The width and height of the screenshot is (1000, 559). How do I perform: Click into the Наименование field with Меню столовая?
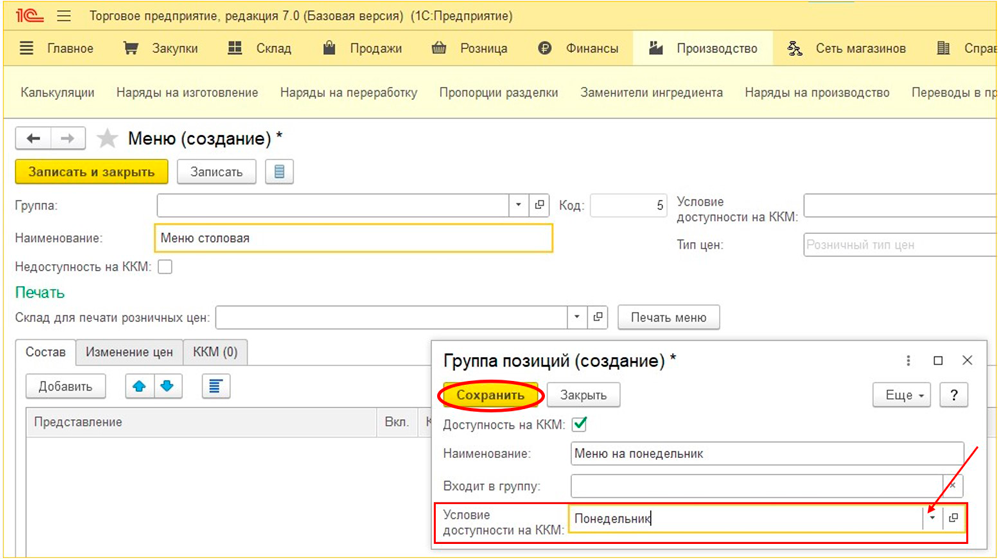[x=354, y=238]
